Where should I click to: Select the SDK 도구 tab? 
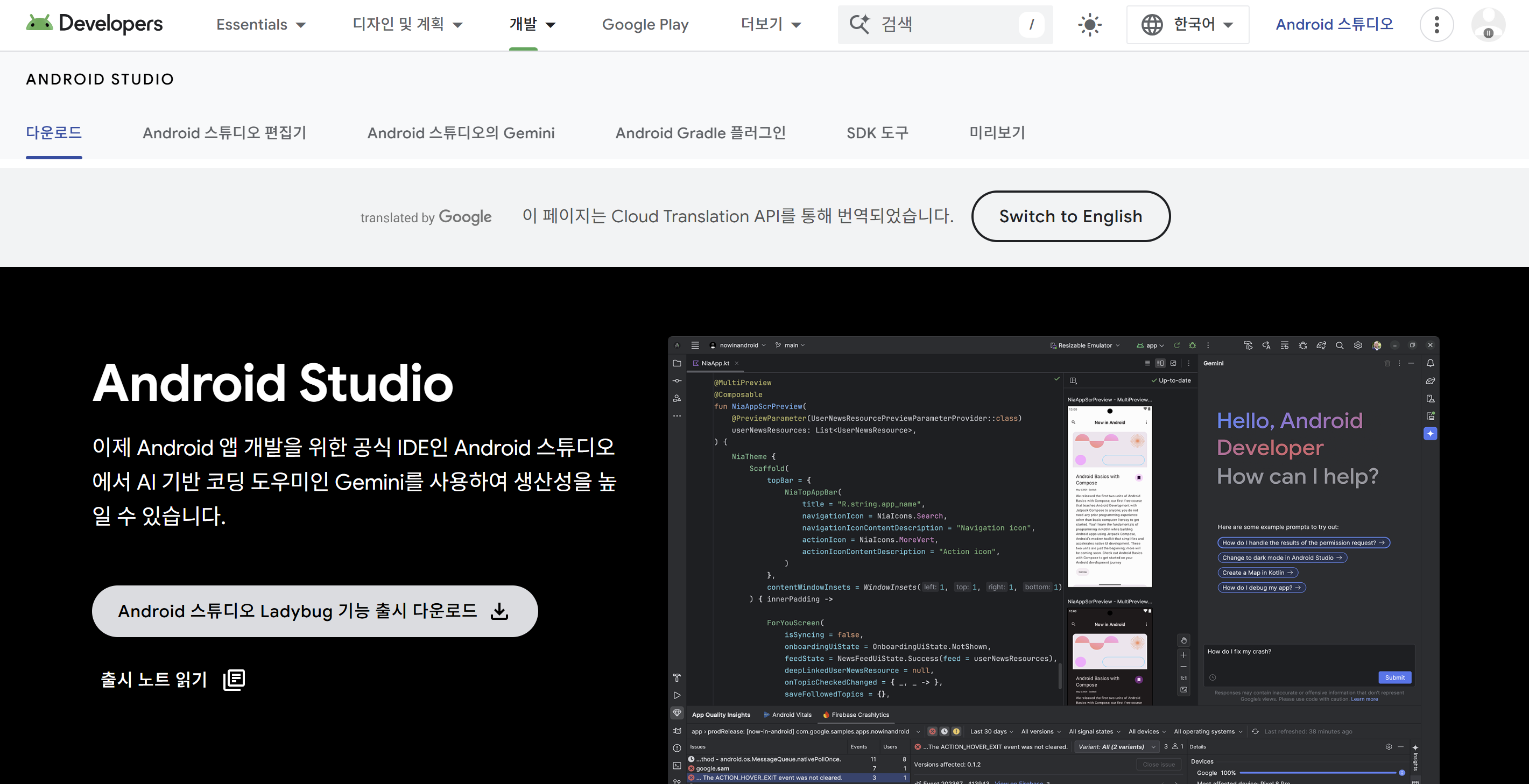(x=877, y=132)
